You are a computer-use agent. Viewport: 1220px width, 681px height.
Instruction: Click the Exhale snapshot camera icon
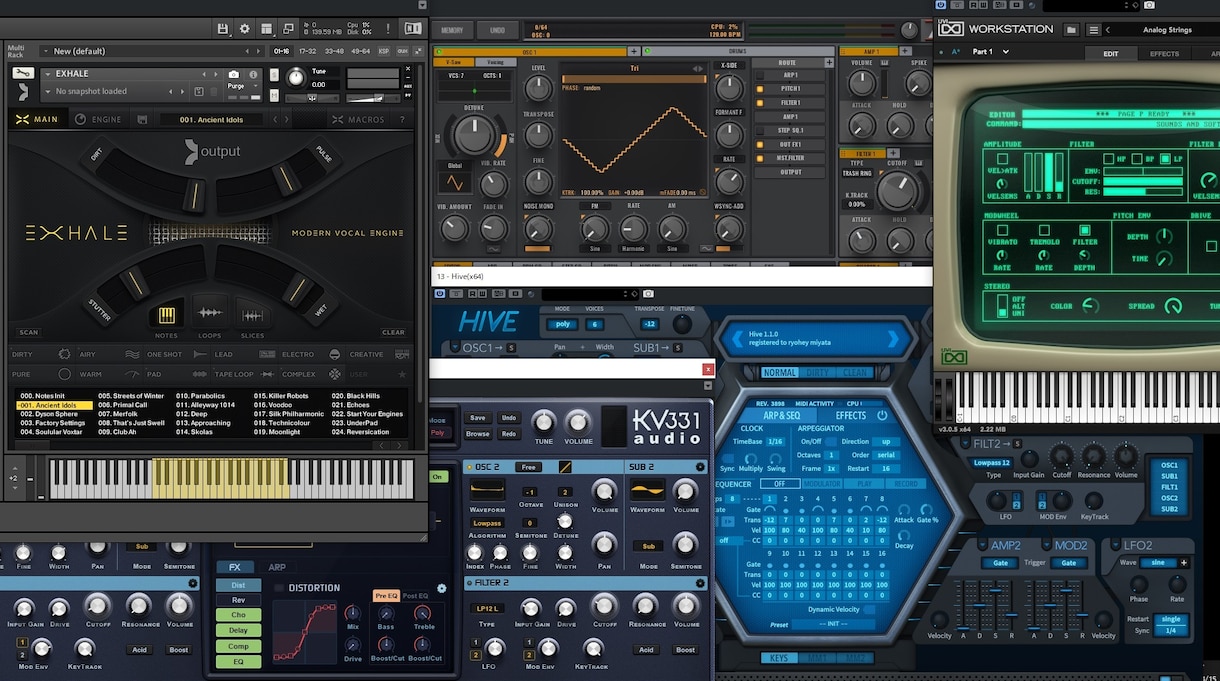point(233,74)
